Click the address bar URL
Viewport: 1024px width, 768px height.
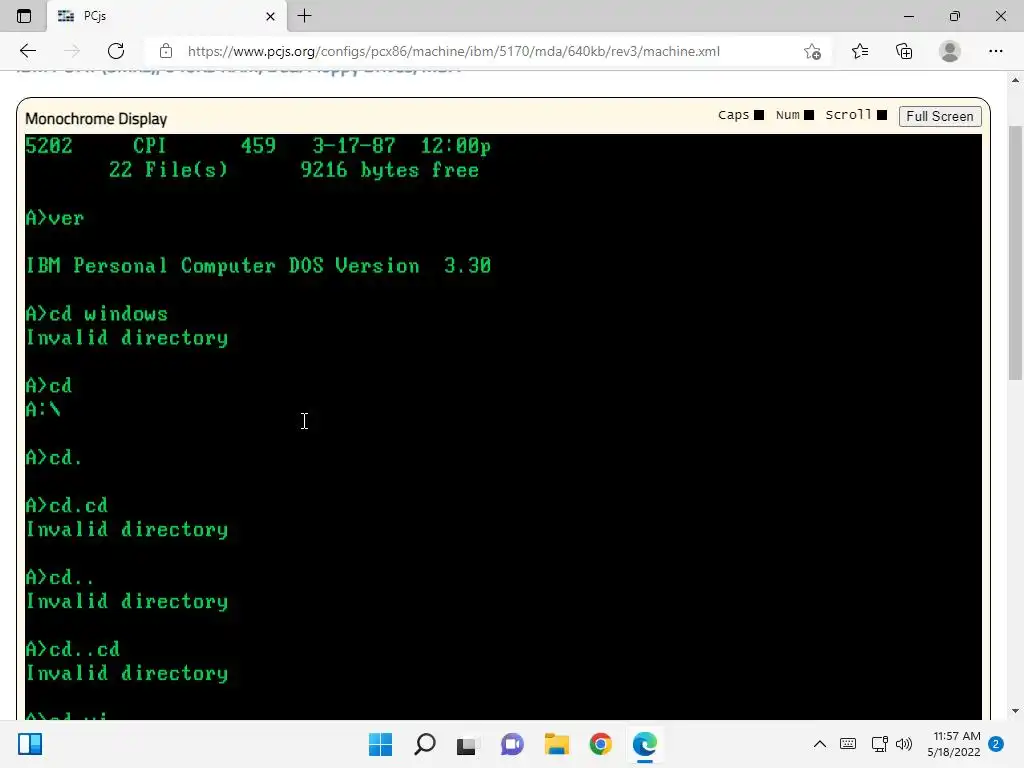(453, 51)
